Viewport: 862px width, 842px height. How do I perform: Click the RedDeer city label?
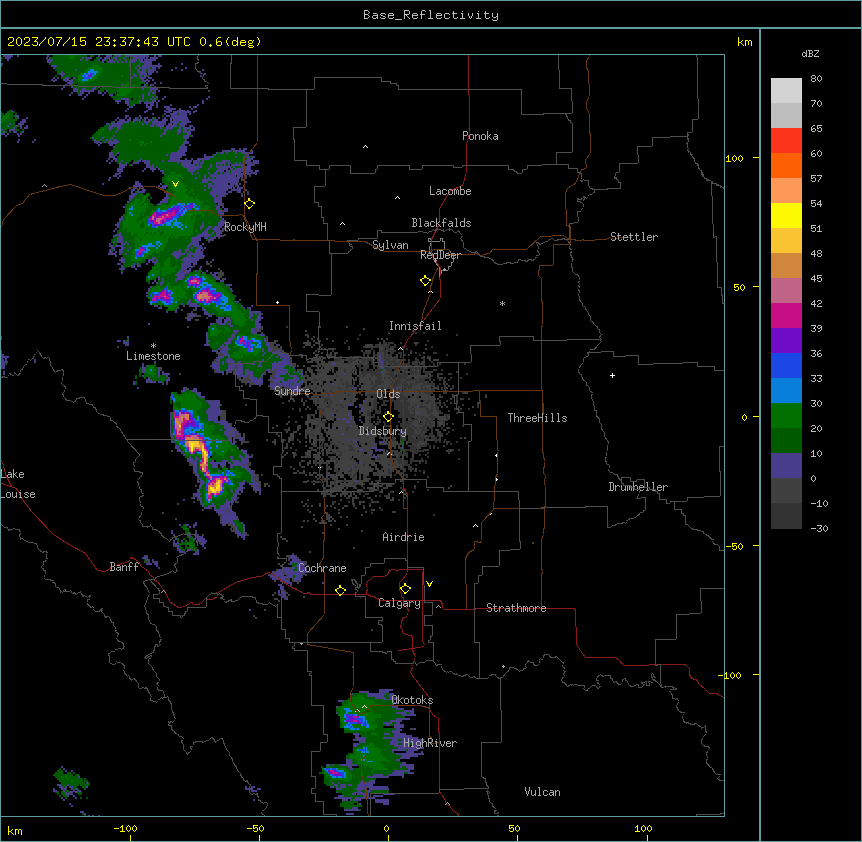(440, 255)
